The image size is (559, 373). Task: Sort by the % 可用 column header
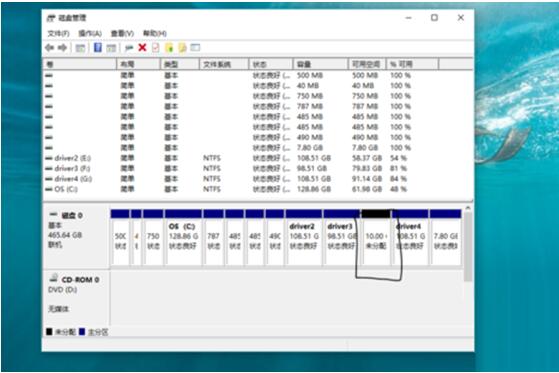pos(412,64)
